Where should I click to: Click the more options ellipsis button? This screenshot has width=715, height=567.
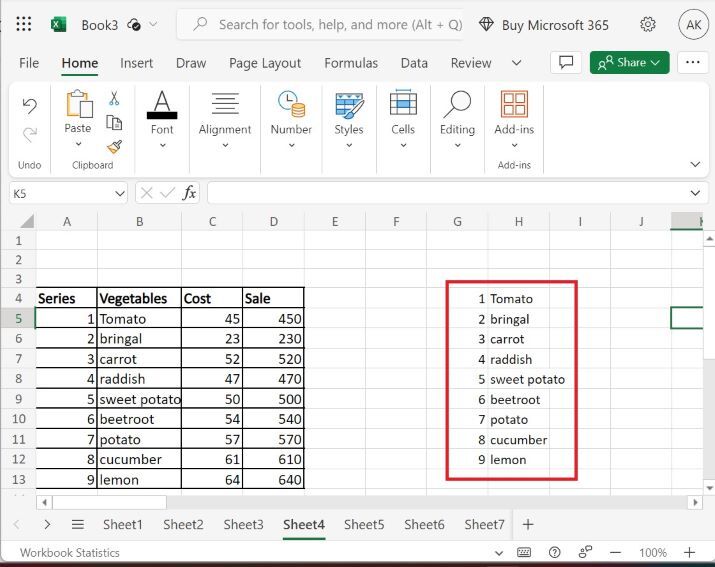click(x=693, y=62)
